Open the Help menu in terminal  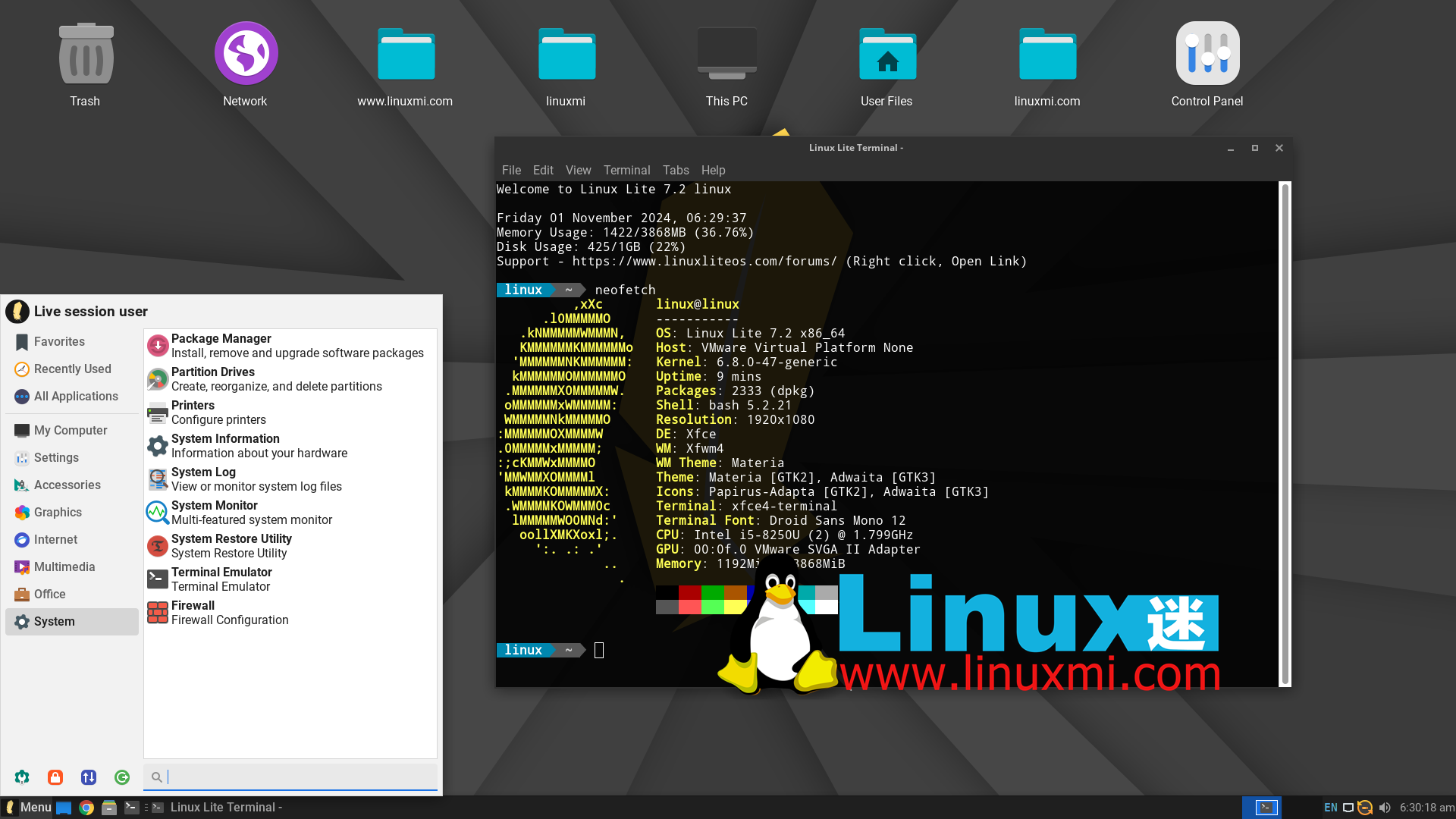[x=713, y=171]
